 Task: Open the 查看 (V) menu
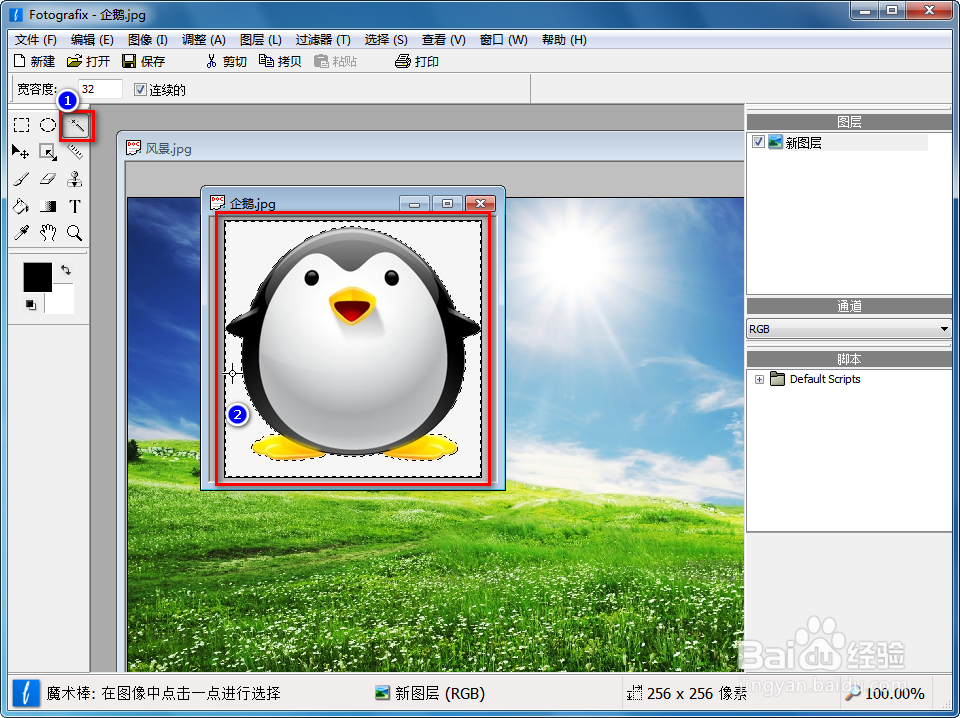coord(443,40)
